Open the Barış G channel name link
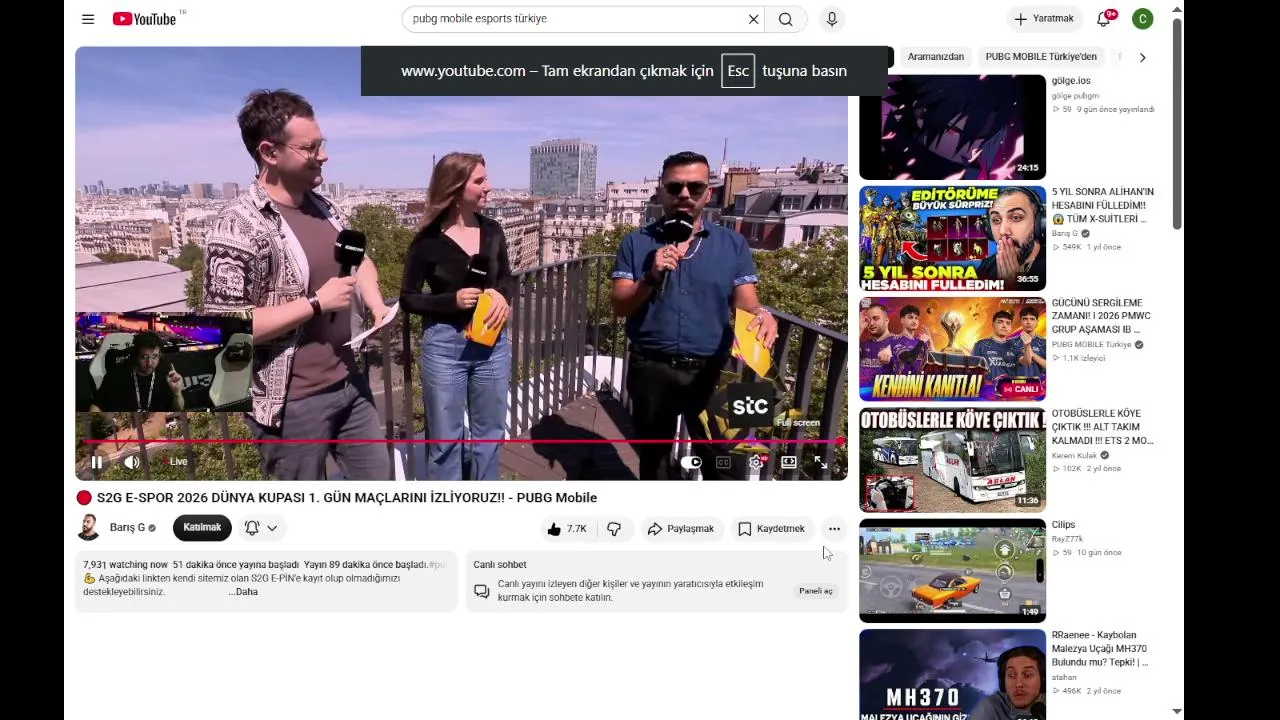The image size is (1280, 720). point(127,528)
